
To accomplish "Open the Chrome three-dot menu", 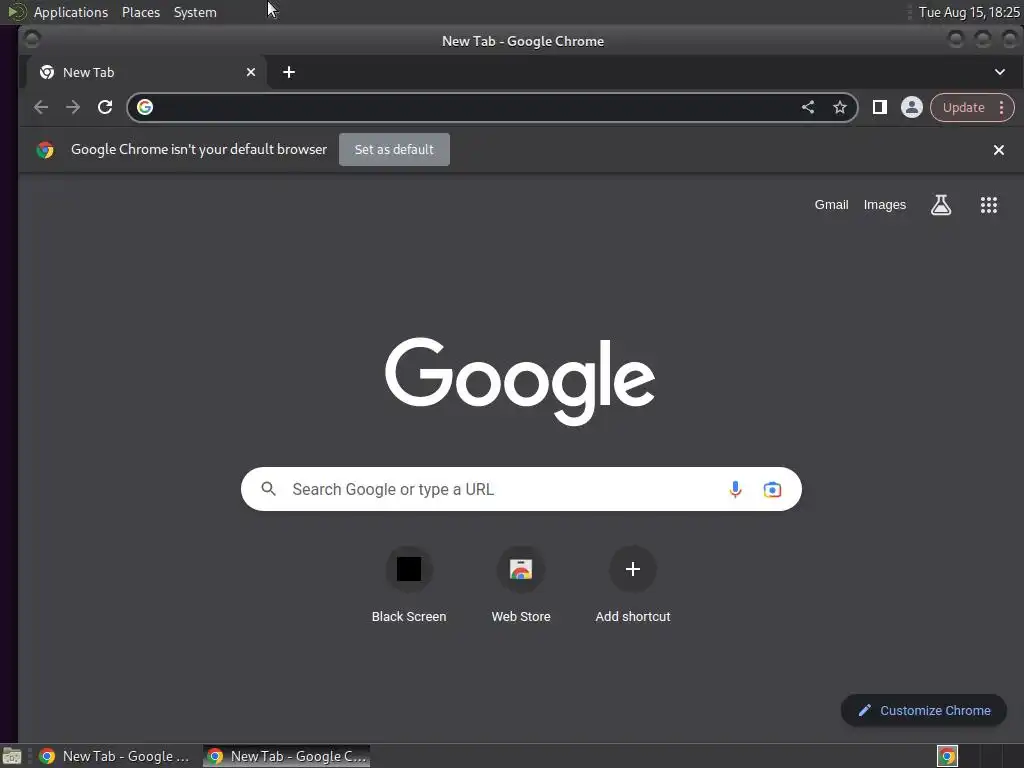I will pos(1001,108).
